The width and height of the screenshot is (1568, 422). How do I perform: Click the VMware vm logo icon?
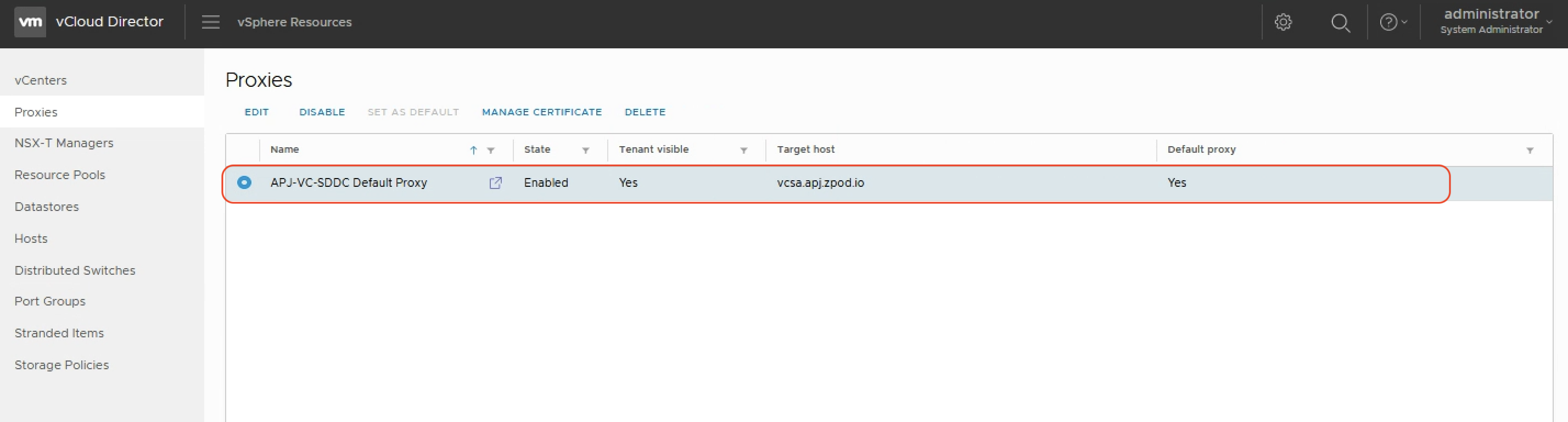pos(30,22)
